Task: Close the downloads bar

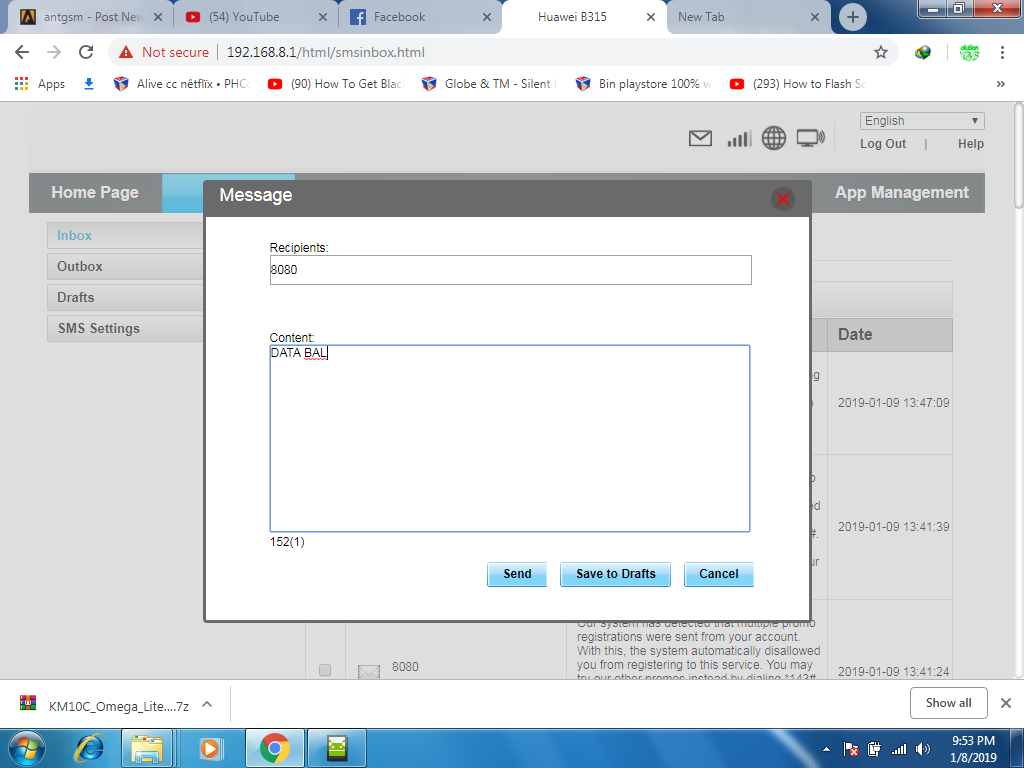Action: pos(1006,703)
